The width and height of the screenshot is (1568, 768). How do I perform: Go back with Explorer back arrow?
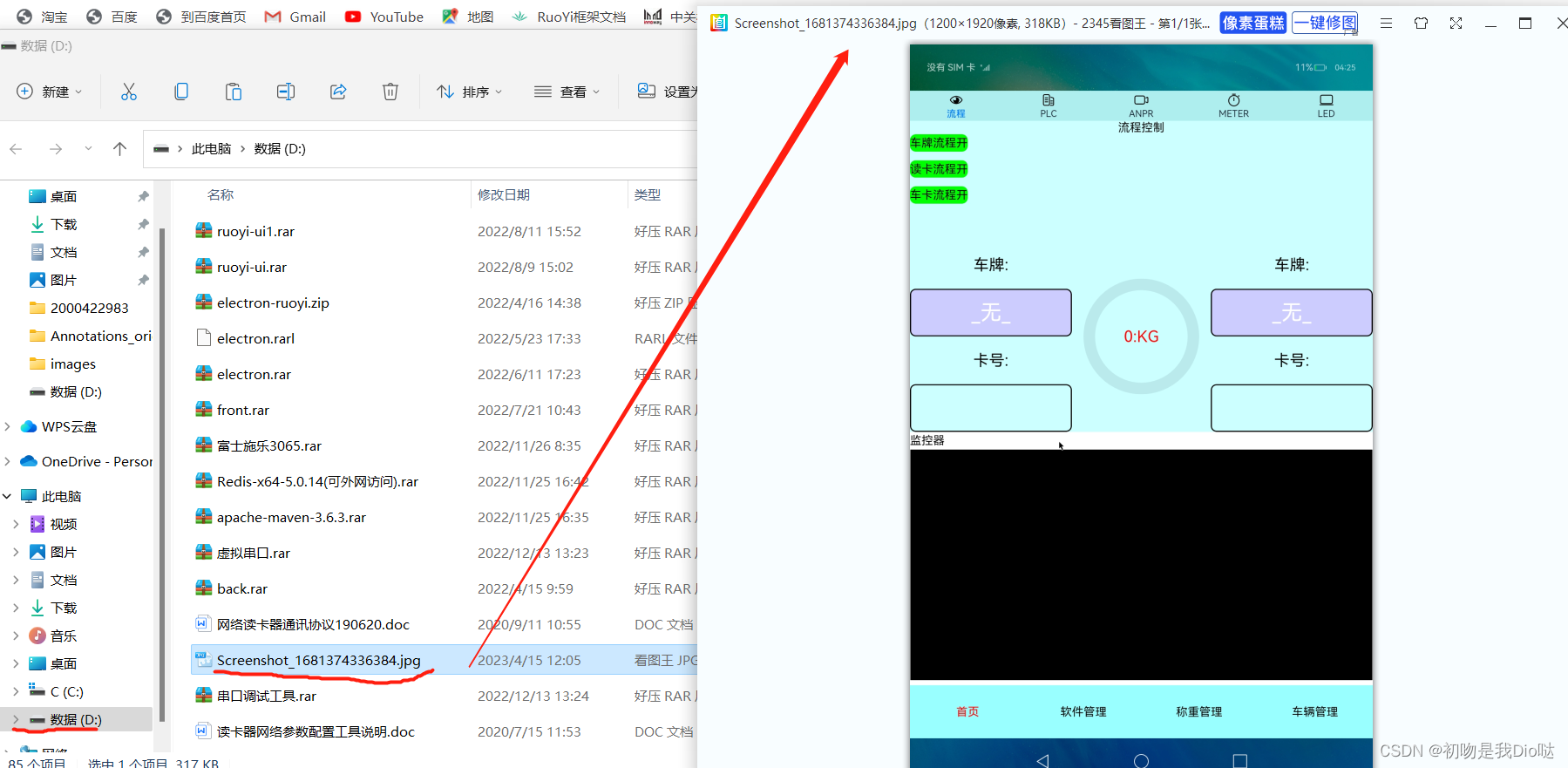16,149
